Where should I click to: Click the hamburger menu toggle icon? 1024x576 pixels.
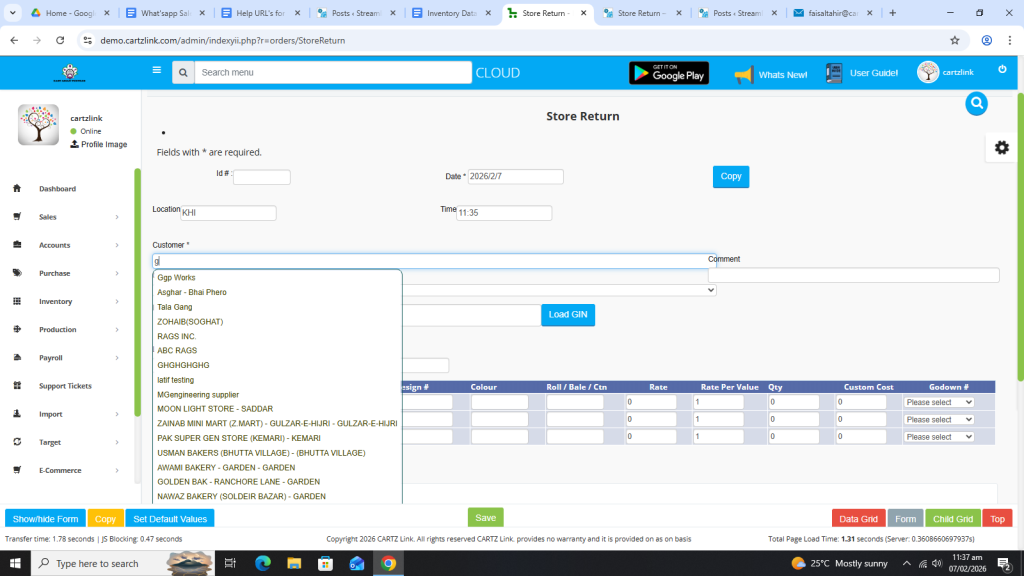click(156, 71)
